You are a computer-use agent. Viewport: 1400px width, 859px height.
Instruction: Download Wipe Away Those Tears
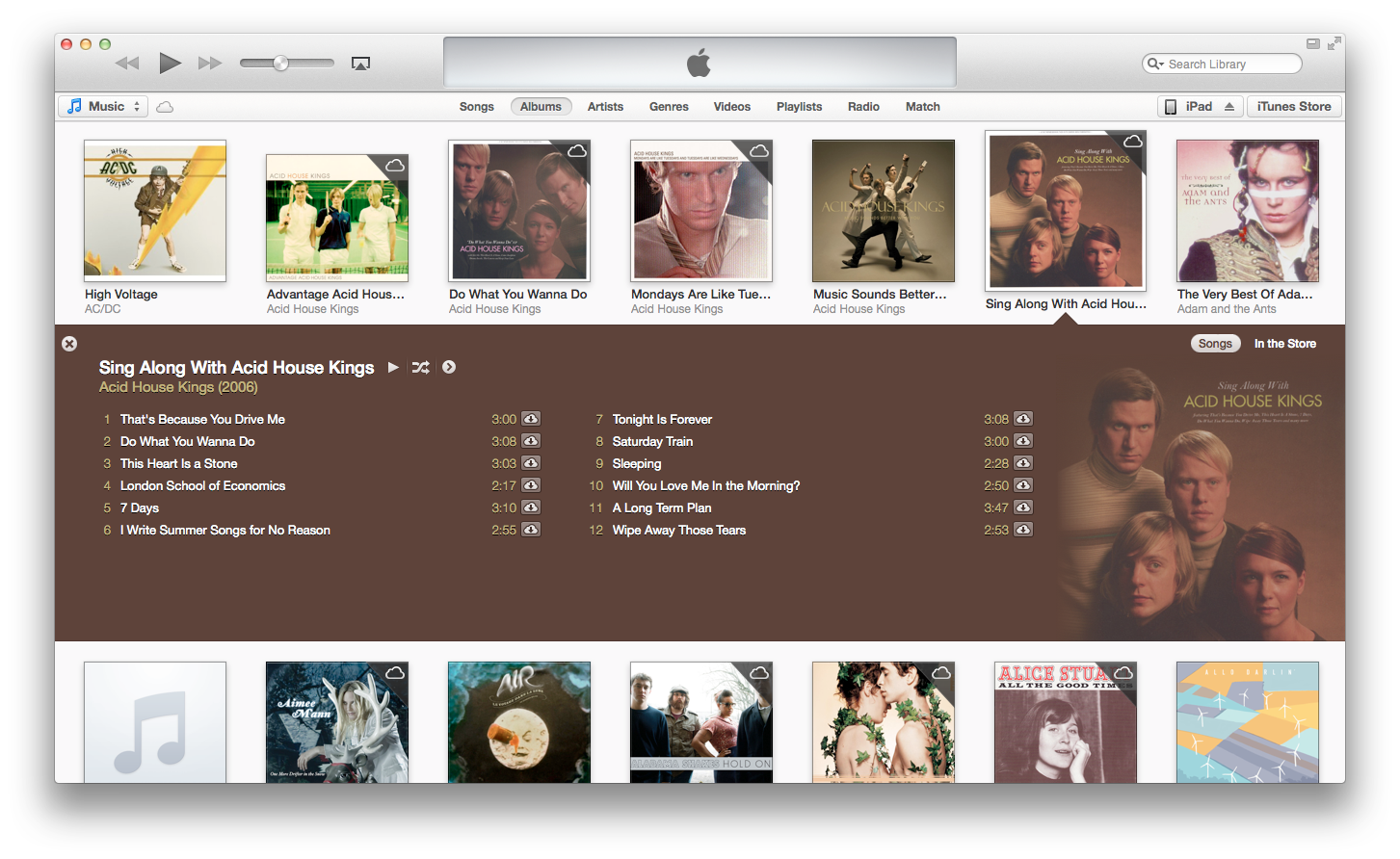pyautogui.click(x=1023, y=530)
